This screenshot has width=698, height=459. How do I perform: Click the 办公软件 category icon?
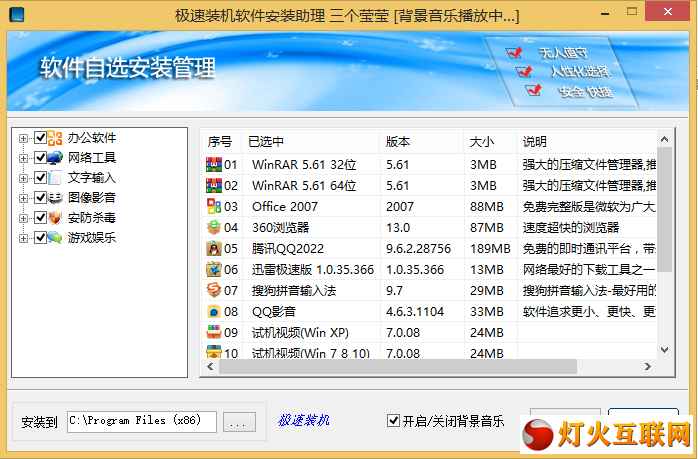55,138
